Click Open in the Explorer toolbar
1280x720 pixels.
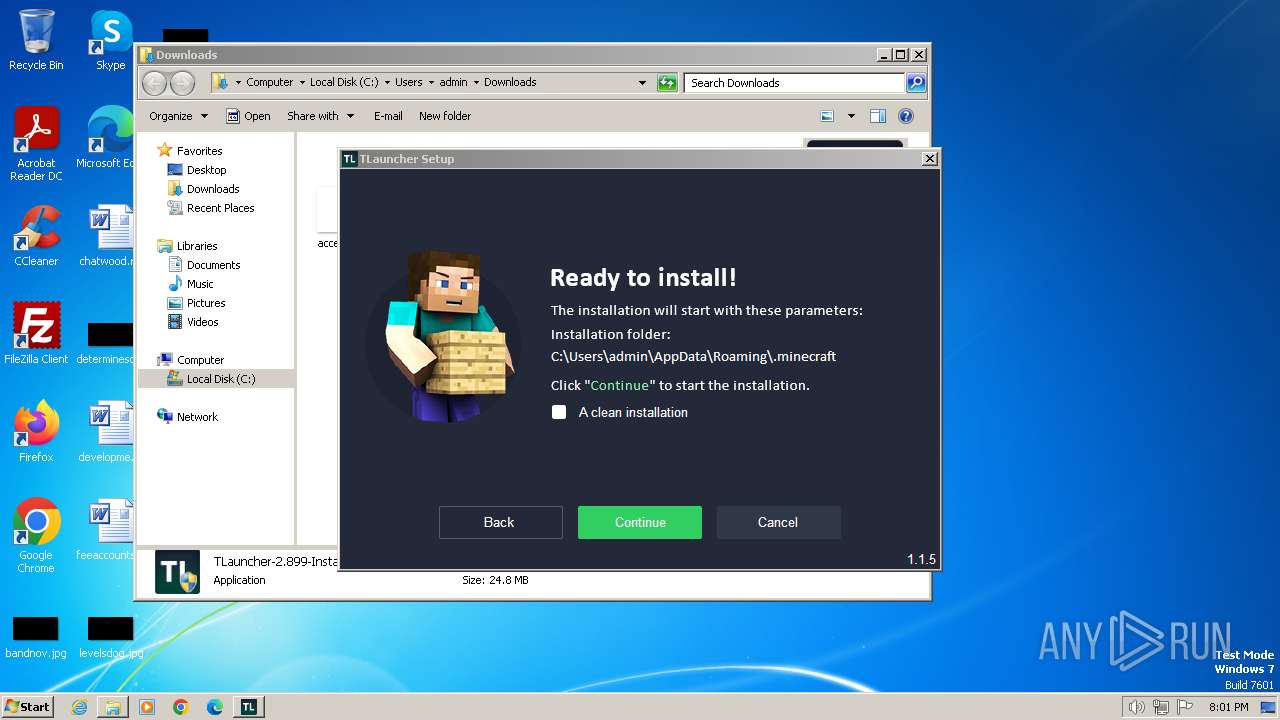pos(248,116)
